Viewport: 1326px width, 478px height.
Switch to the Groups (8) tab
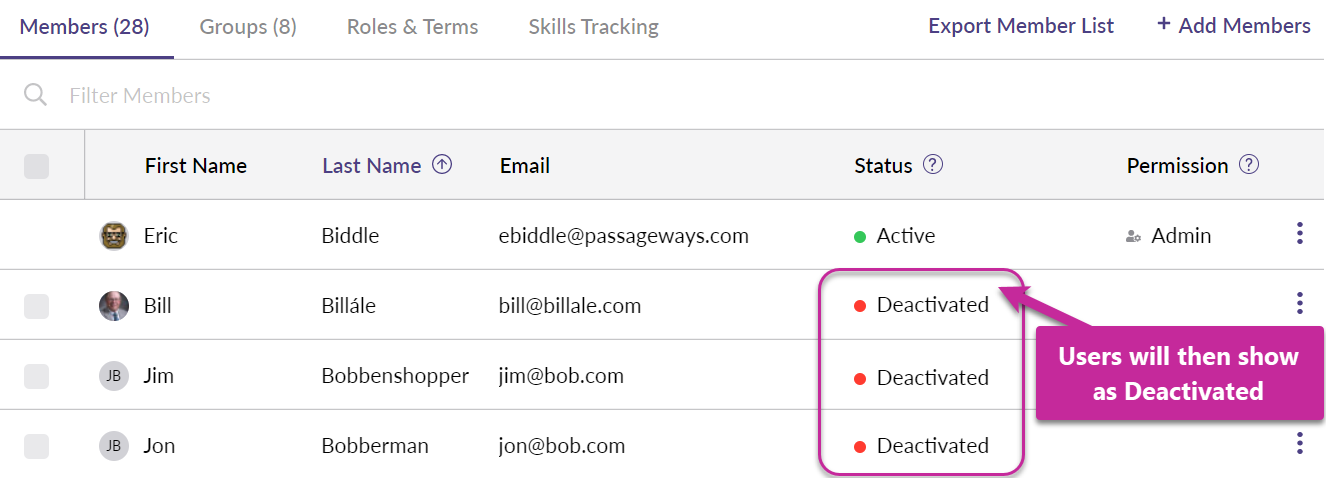[x=248, y=27]
